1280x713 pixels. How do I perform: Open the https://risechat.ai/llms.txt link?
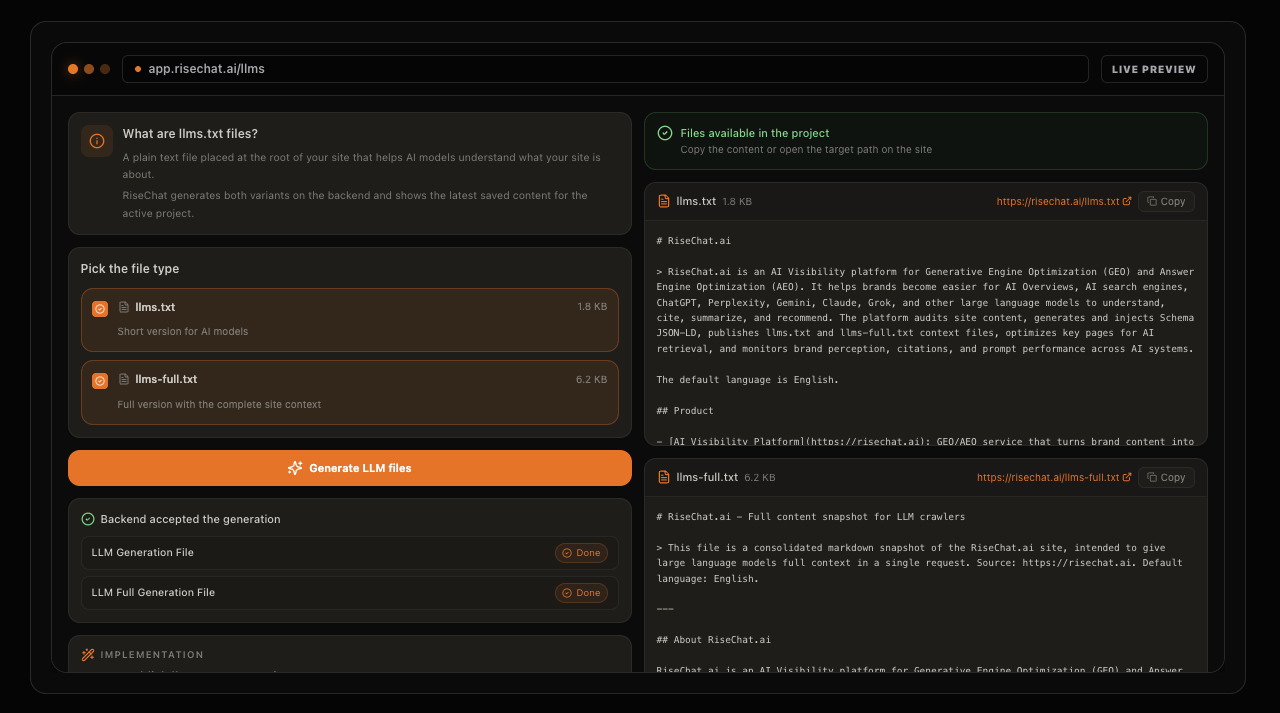[1064, 201]
